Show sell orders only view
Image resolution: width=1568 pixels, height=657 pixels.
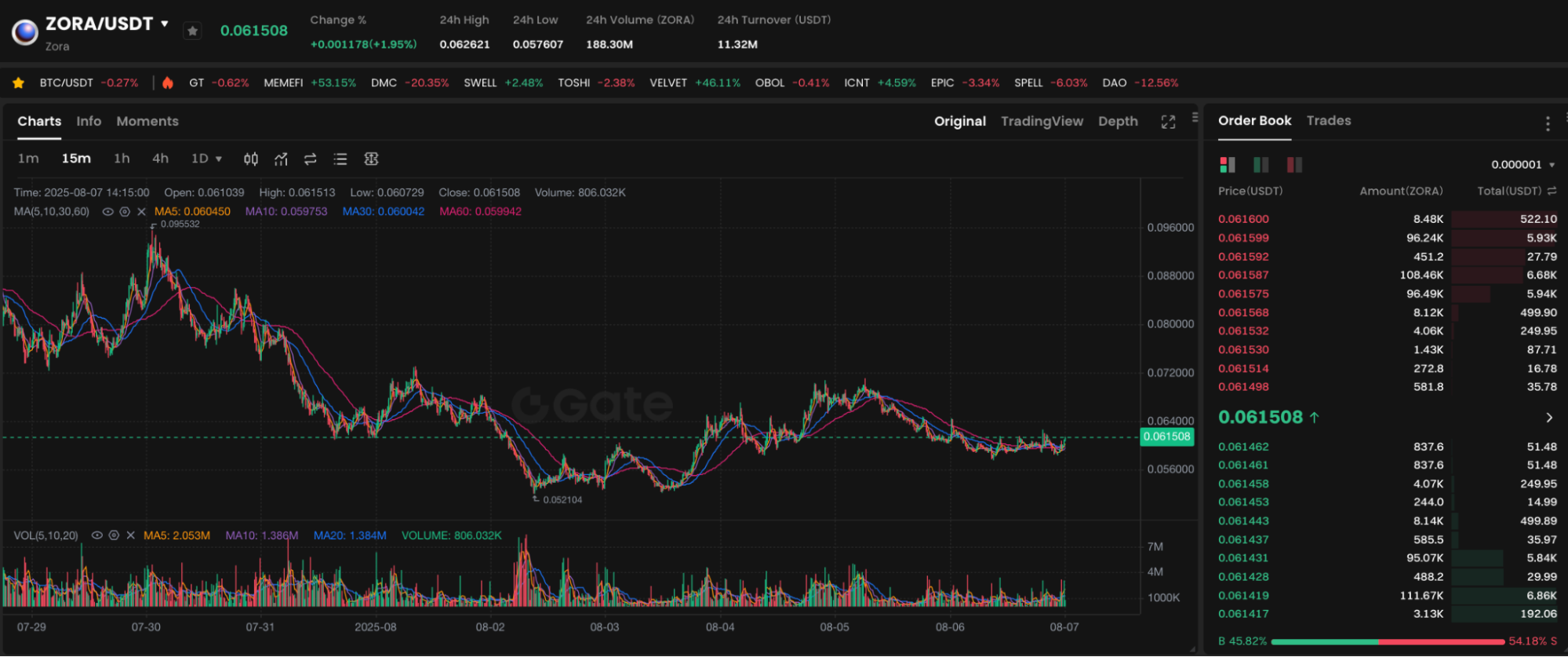click(x=1294, y=165)
